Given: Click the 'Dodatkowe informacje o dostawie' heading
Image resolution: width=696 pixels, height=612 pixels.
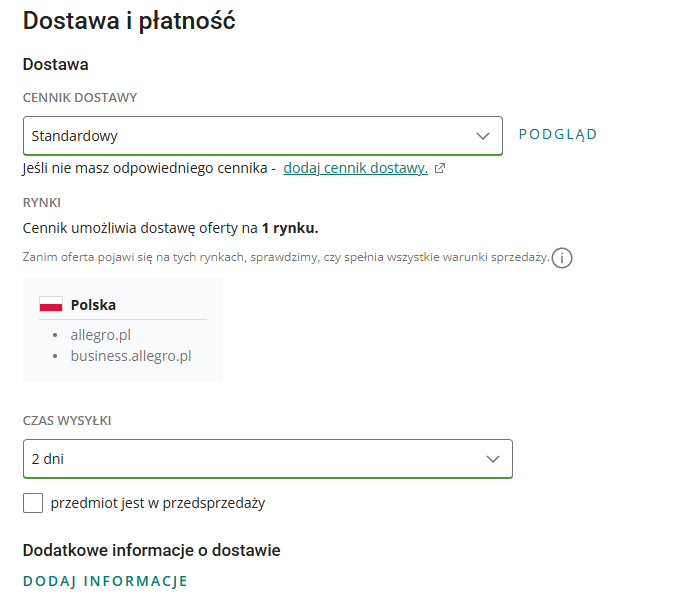Looking at the screenshot, I should [x=151, y=550].
